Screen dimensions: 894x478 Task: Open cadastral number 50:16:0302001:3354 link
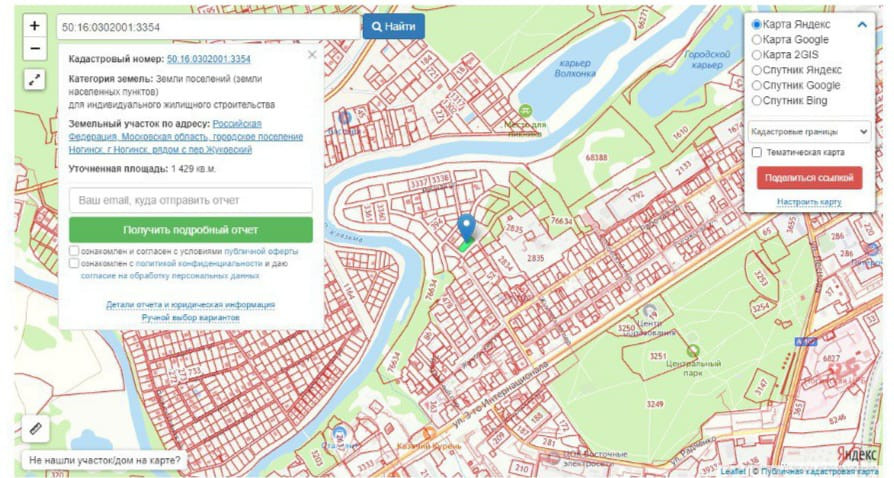pyautogui.click(x=209, y=59)
